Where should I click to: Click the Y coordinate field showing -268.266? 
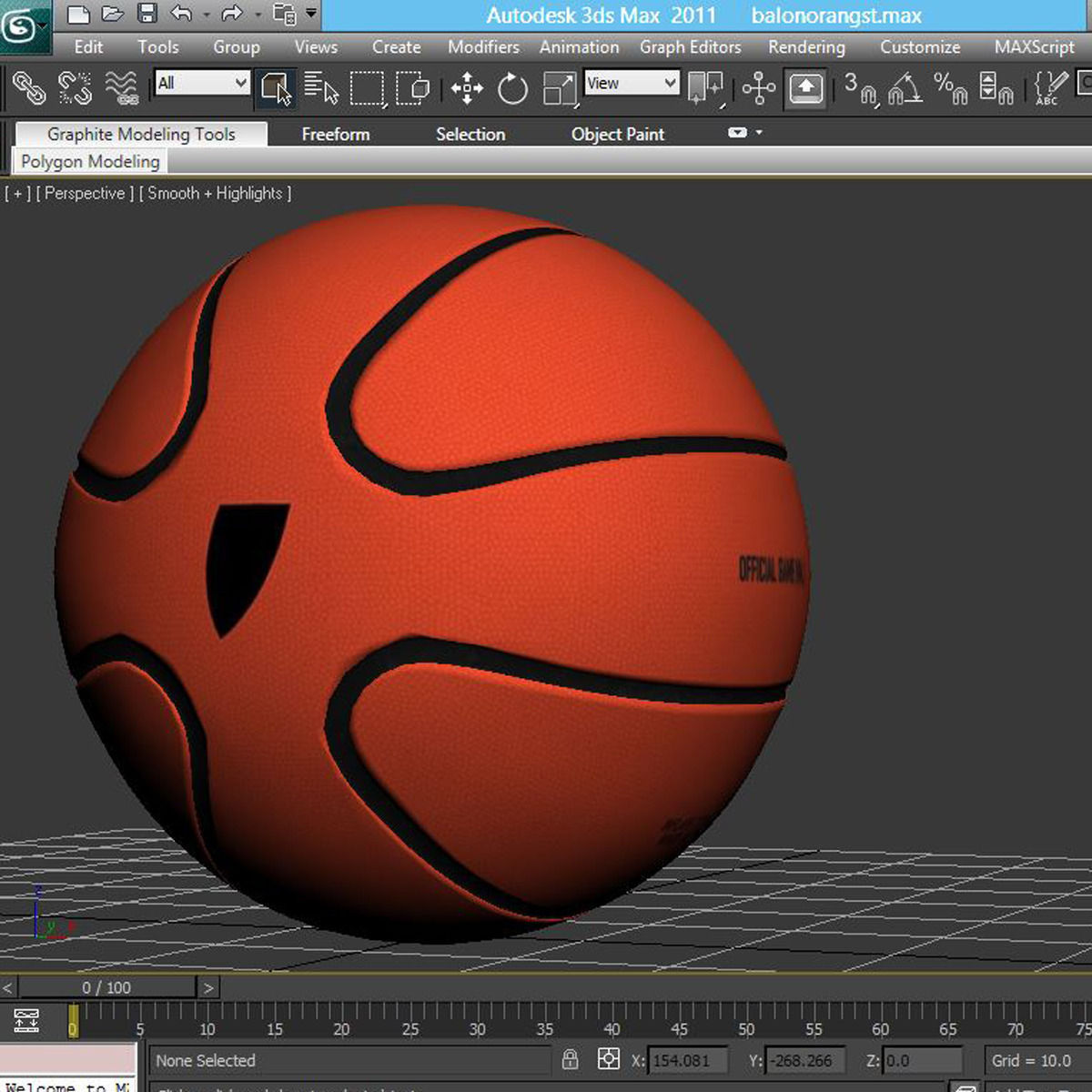[805, 1060]
